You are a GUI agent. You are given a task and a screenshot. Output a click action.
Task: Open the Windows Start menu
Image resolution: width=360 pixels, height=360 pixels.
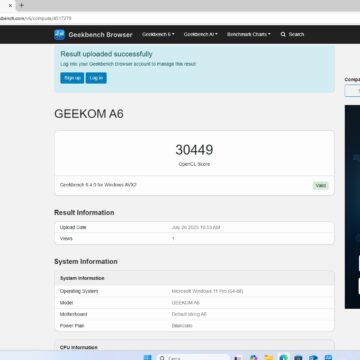[x=148, y=358]
